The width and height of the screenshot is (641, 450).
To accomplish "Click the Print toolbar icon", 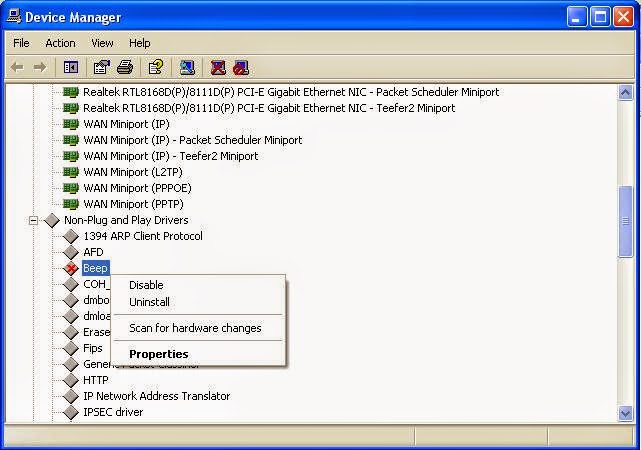I will tap(125, 67).
